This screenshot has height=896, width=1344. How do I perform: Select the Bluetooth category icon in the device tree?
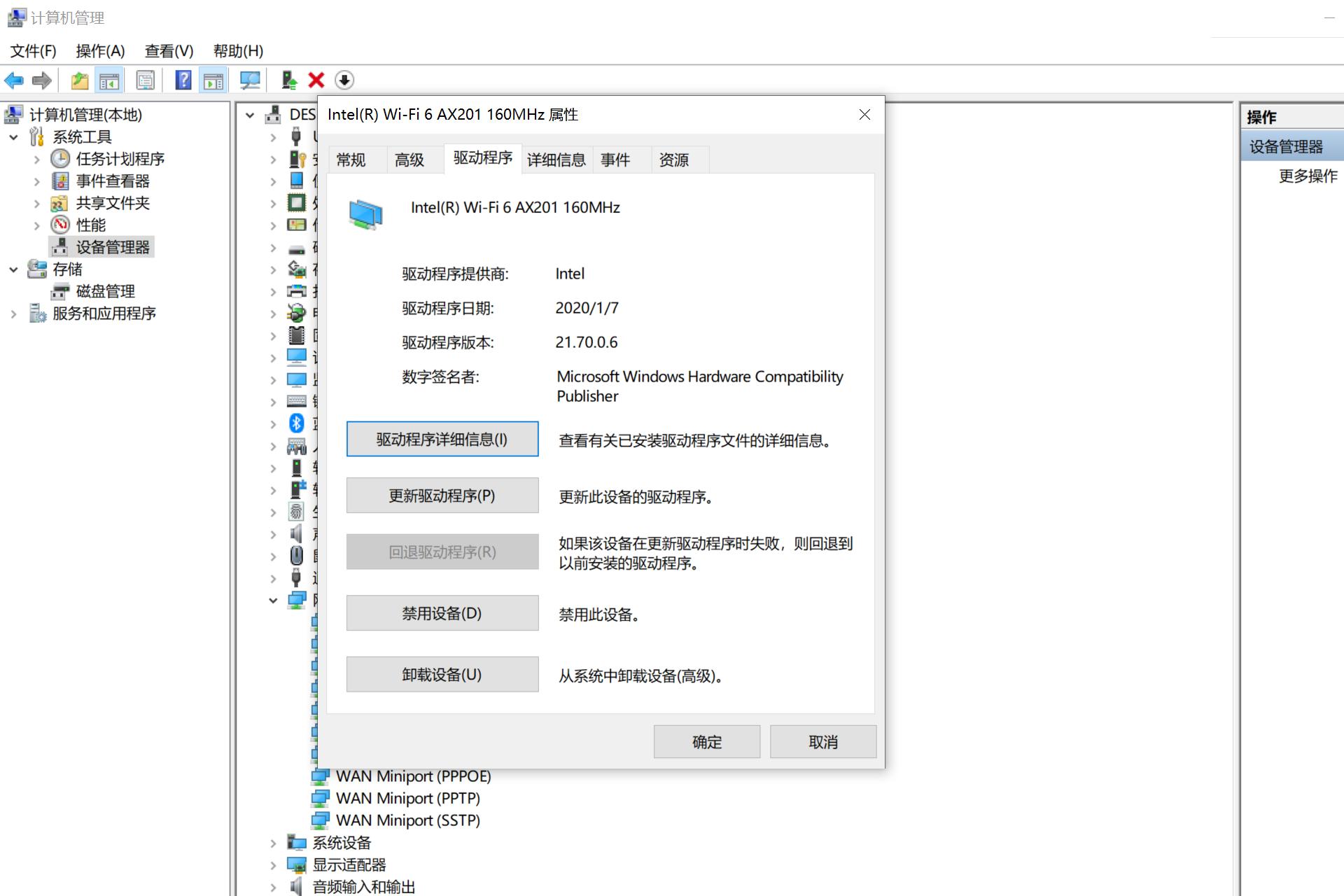click(297, 422)
